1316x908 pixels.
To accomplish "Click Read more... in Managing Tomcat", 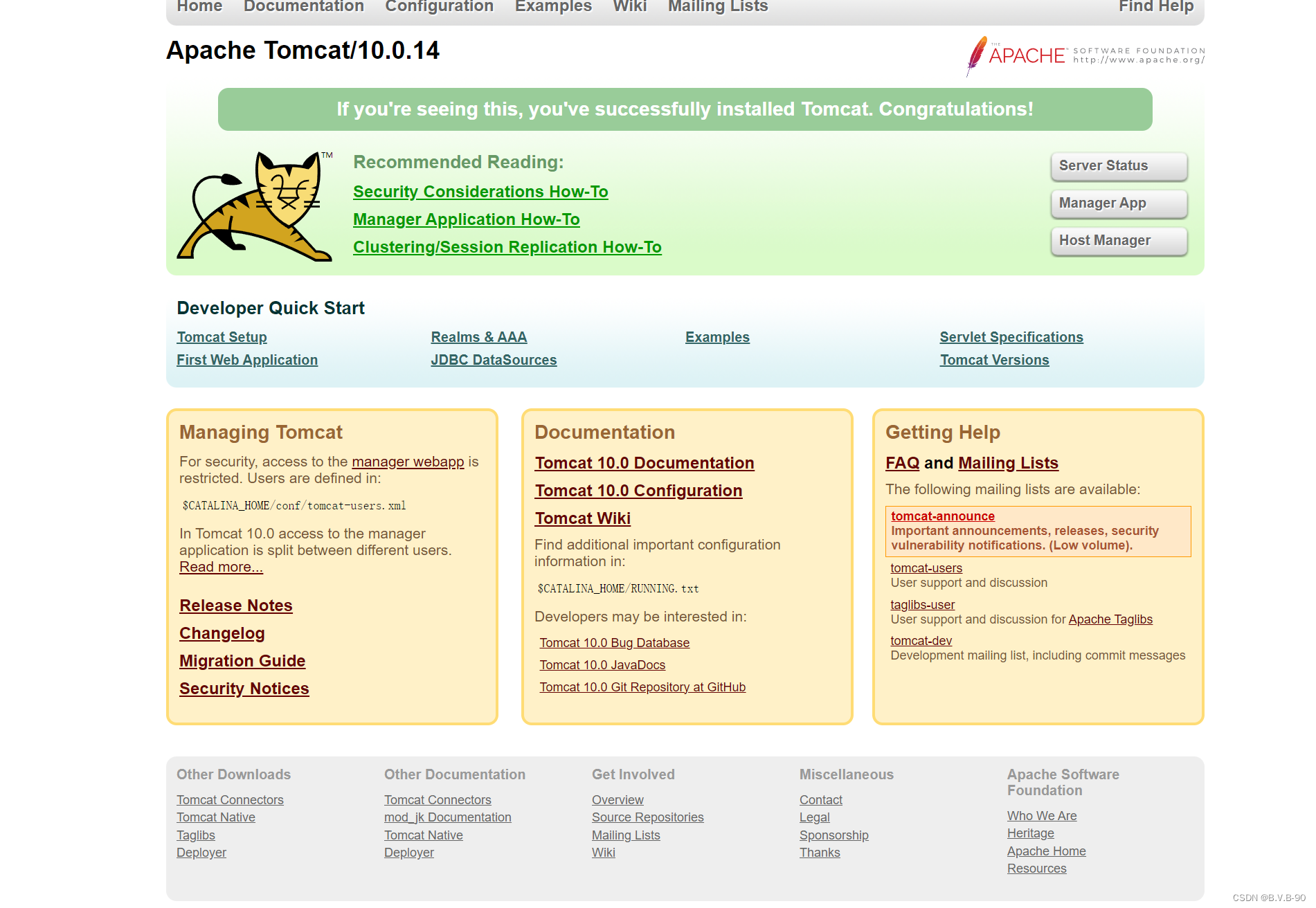I will point(221,567).
